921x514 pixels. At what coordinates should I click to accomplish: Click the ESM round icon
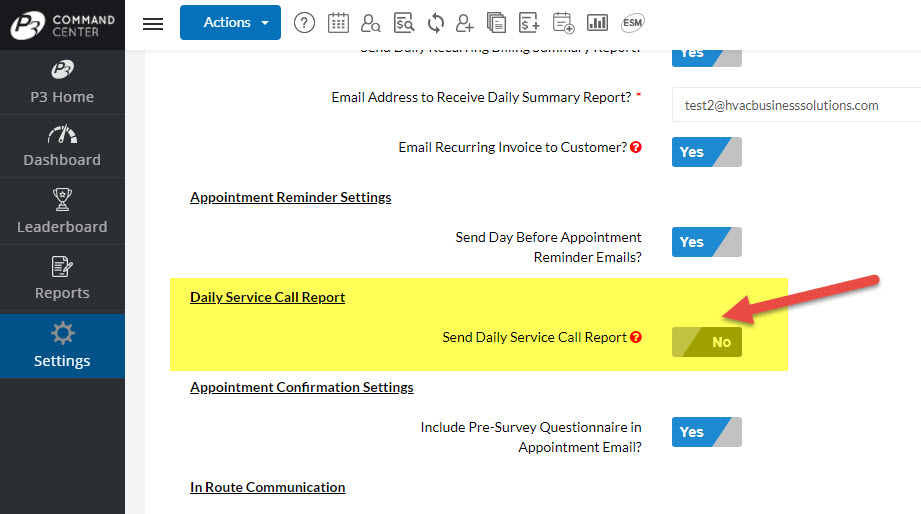[632, 23]
